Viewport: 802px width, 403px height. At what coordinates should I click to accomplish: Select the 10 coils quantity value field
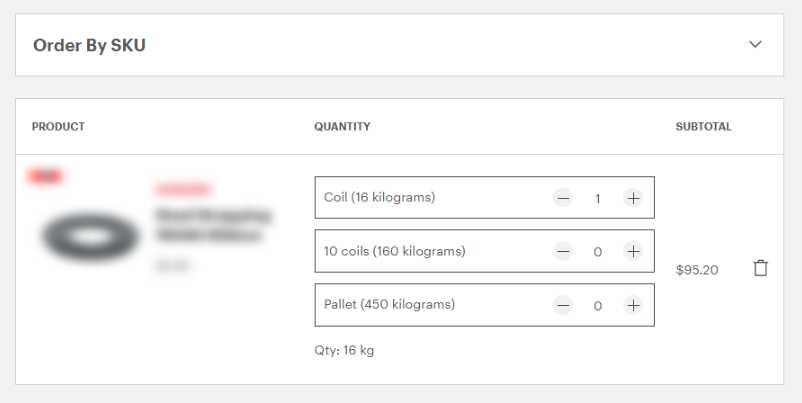tap(598, 252)
